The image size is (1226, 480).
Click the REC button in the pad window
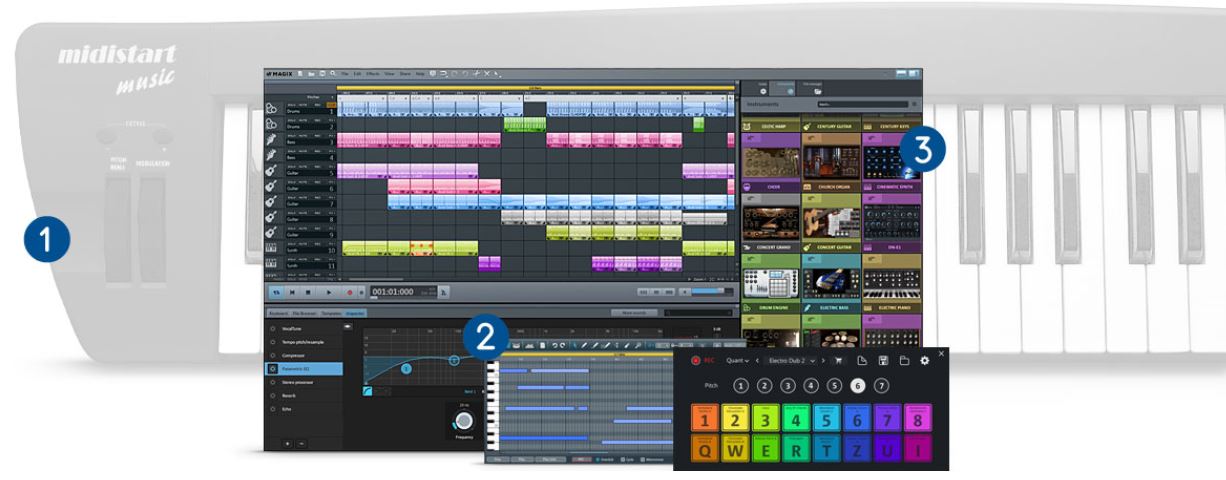[x=702, y=360]
